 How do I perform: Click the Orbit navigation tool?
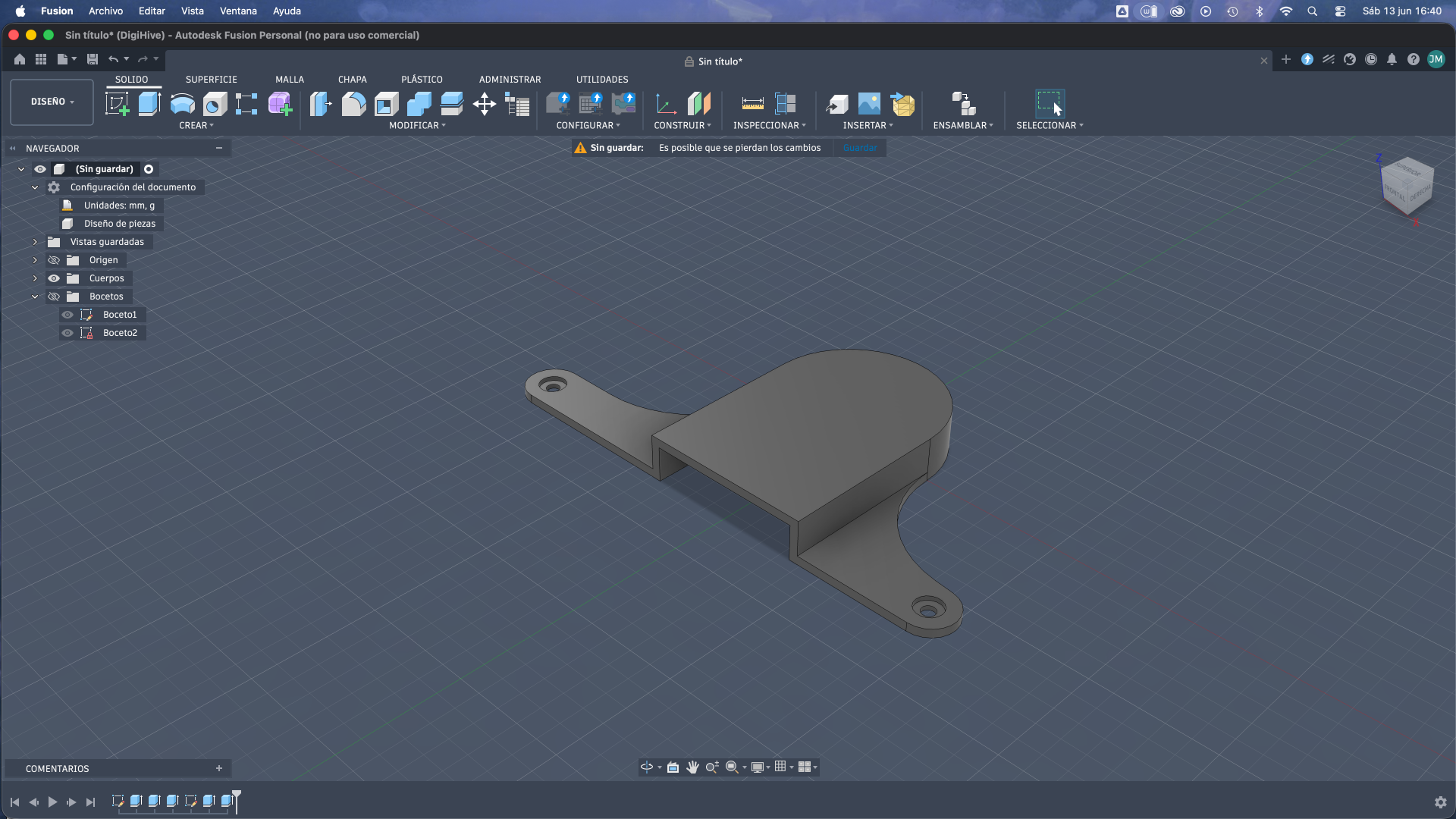[x=647, y=767]
